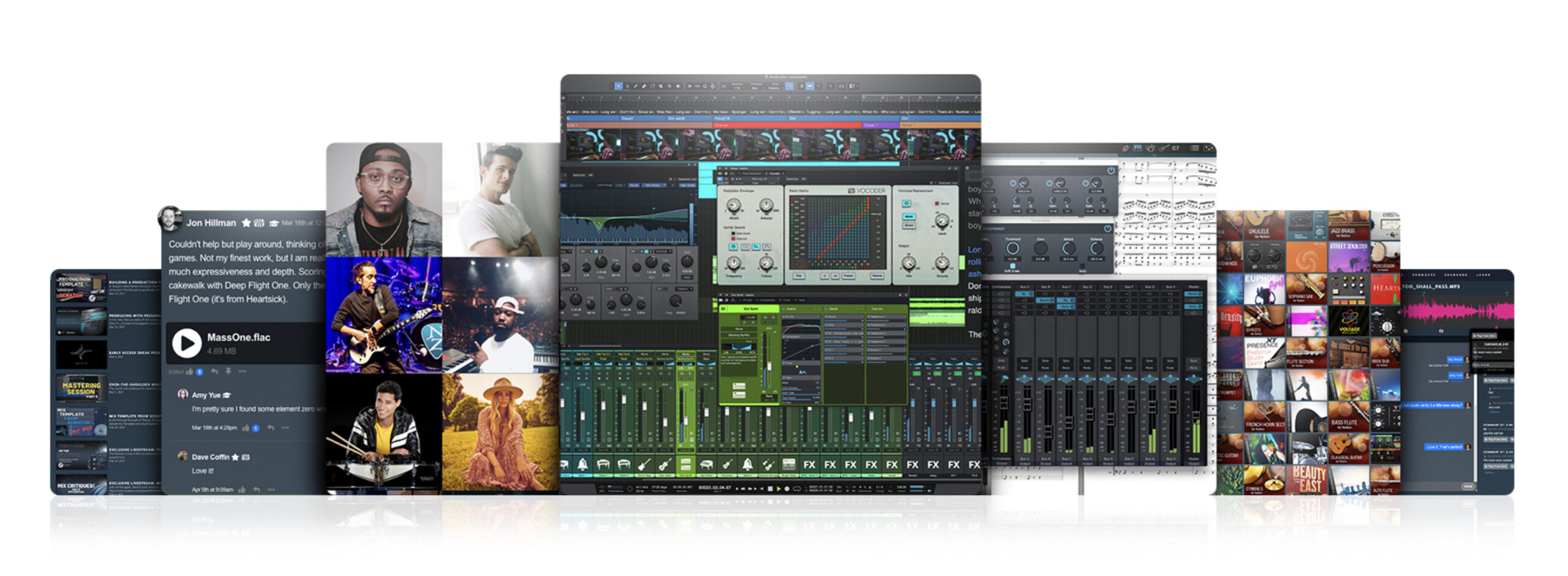Click the Flip button under Vocoder patch matrix
This screenshot has height=576, width=1568.
[x=799, y=276]
